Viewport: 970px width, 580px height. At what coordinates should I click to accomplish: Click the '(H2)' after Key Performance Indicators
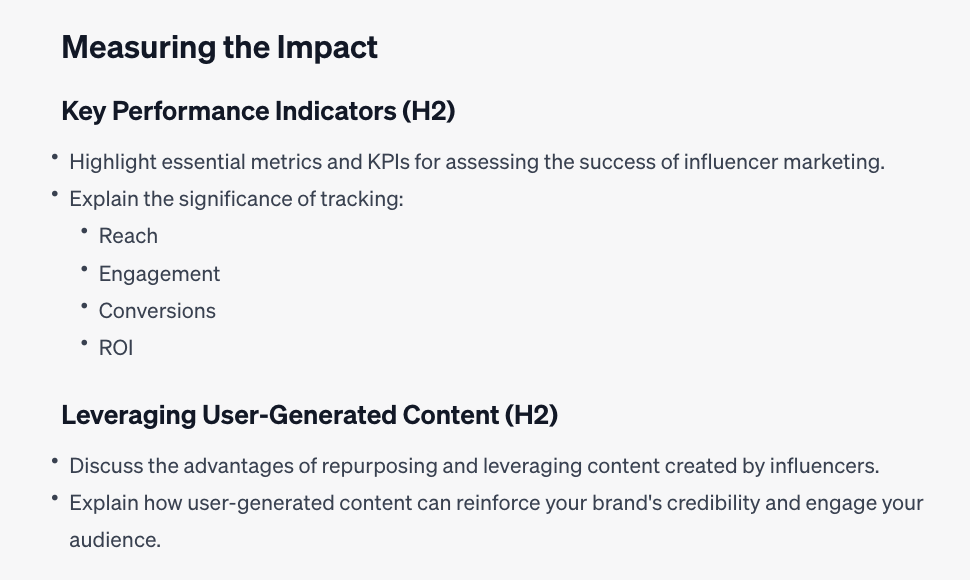point(429,111)
